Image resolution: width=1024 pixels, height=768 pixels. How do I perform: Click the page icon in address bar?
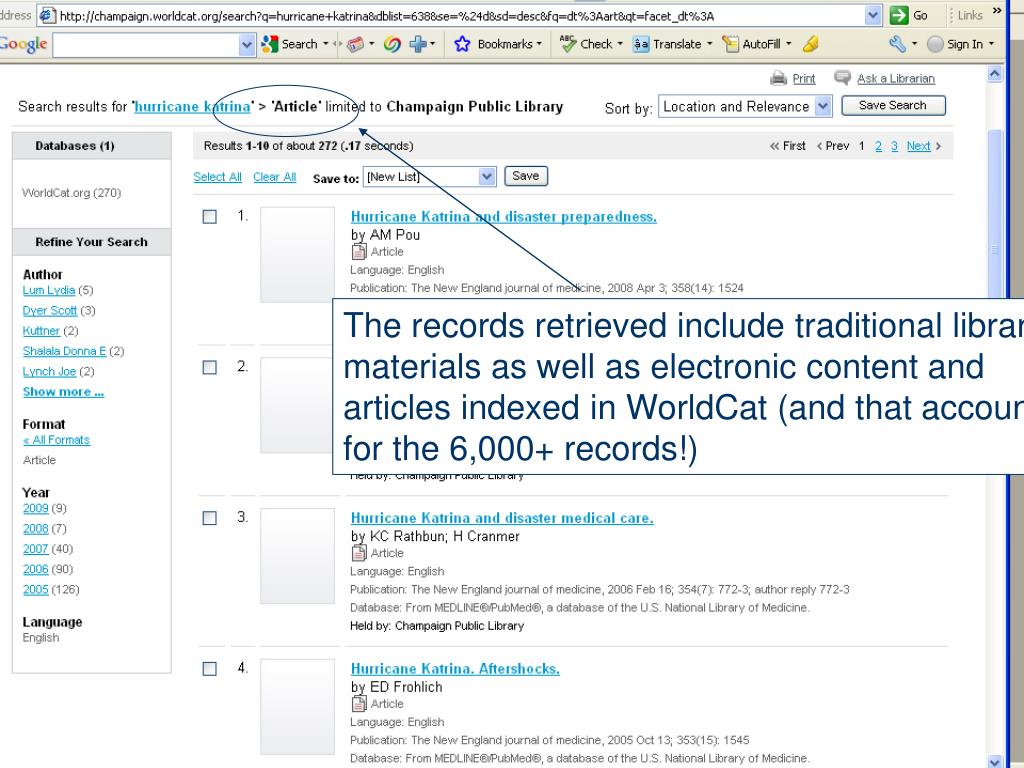48,16
